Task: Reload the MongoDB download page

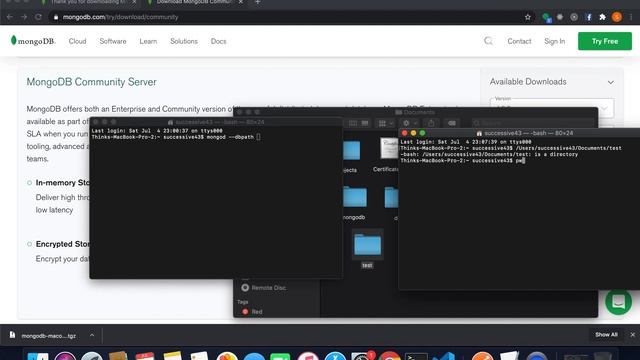Action: point(38,17)
